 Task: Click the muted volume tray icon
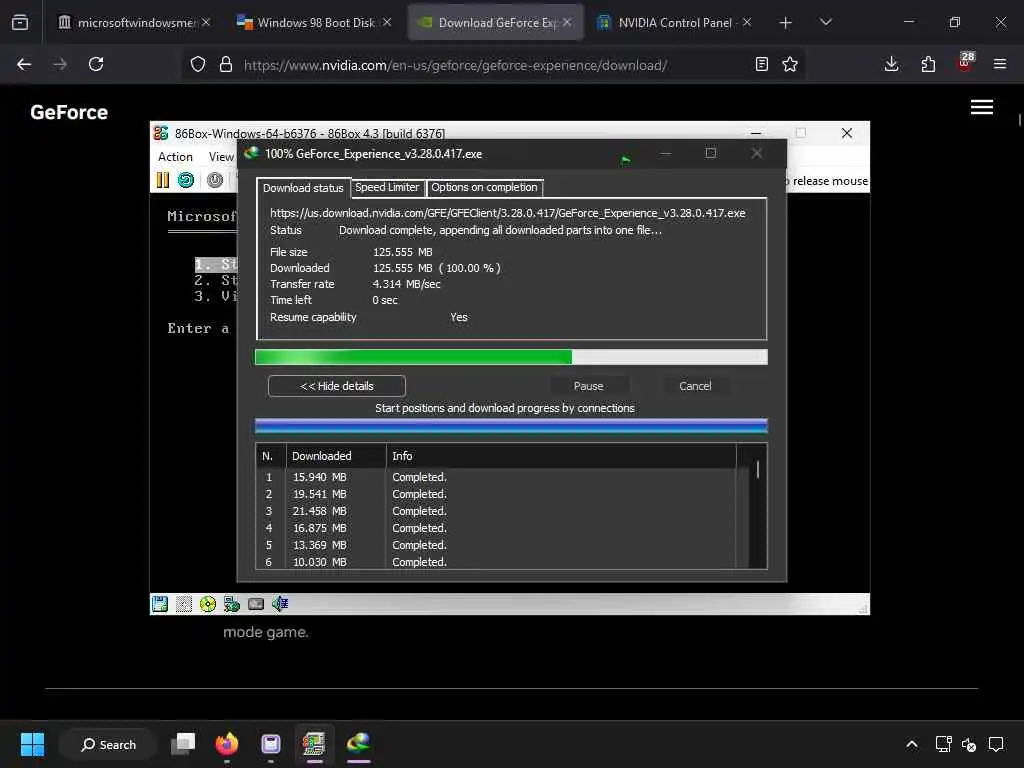click(x=968, y=744)
